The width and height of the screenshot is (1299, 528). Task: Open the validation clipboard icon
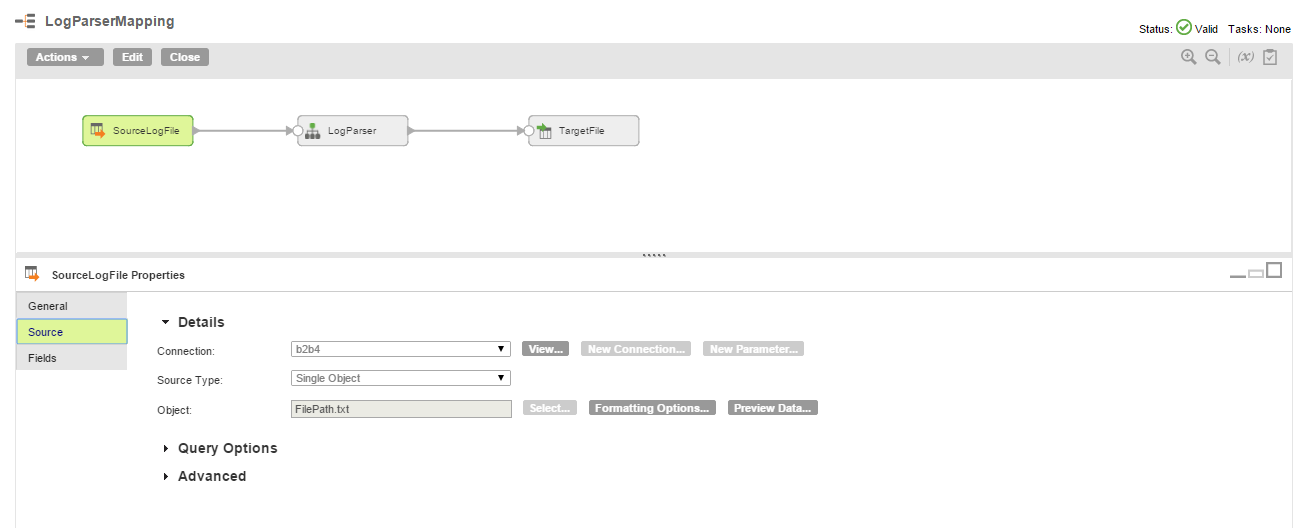pyautogui.click(x=1270, y=57)
